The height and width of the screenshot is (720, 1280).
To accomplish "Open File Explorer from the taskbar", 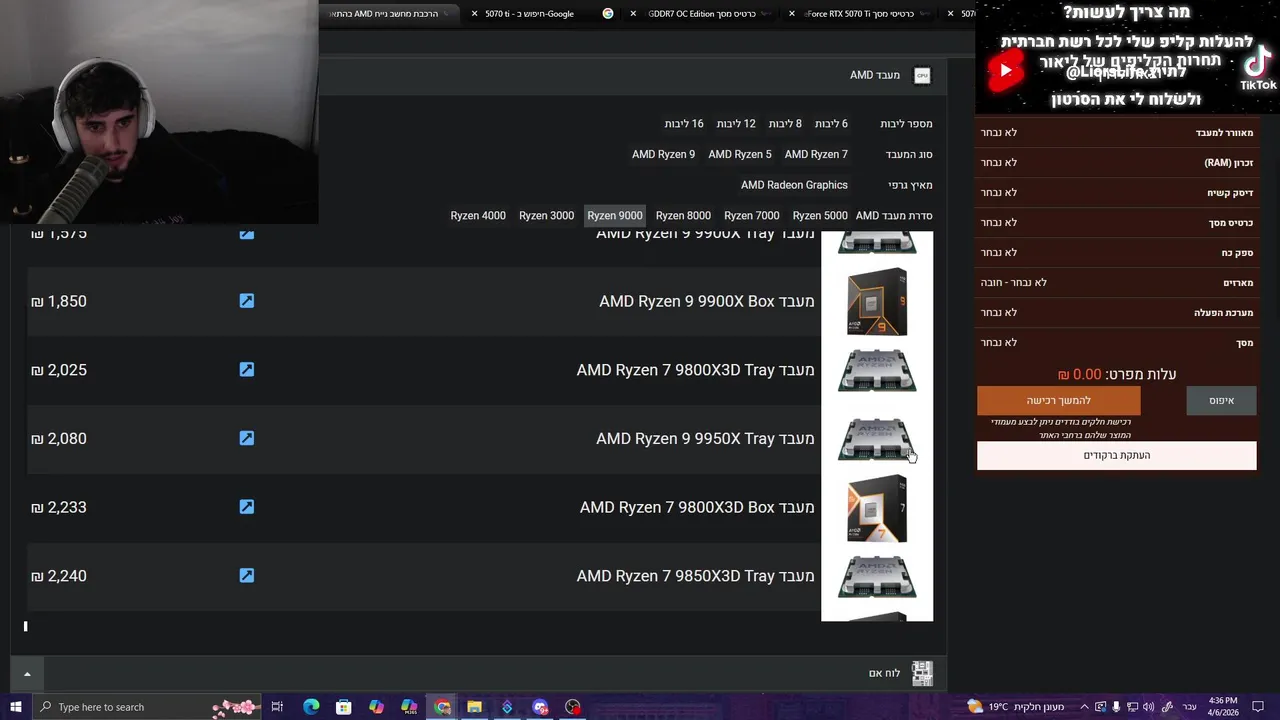I will pos(474,707).
